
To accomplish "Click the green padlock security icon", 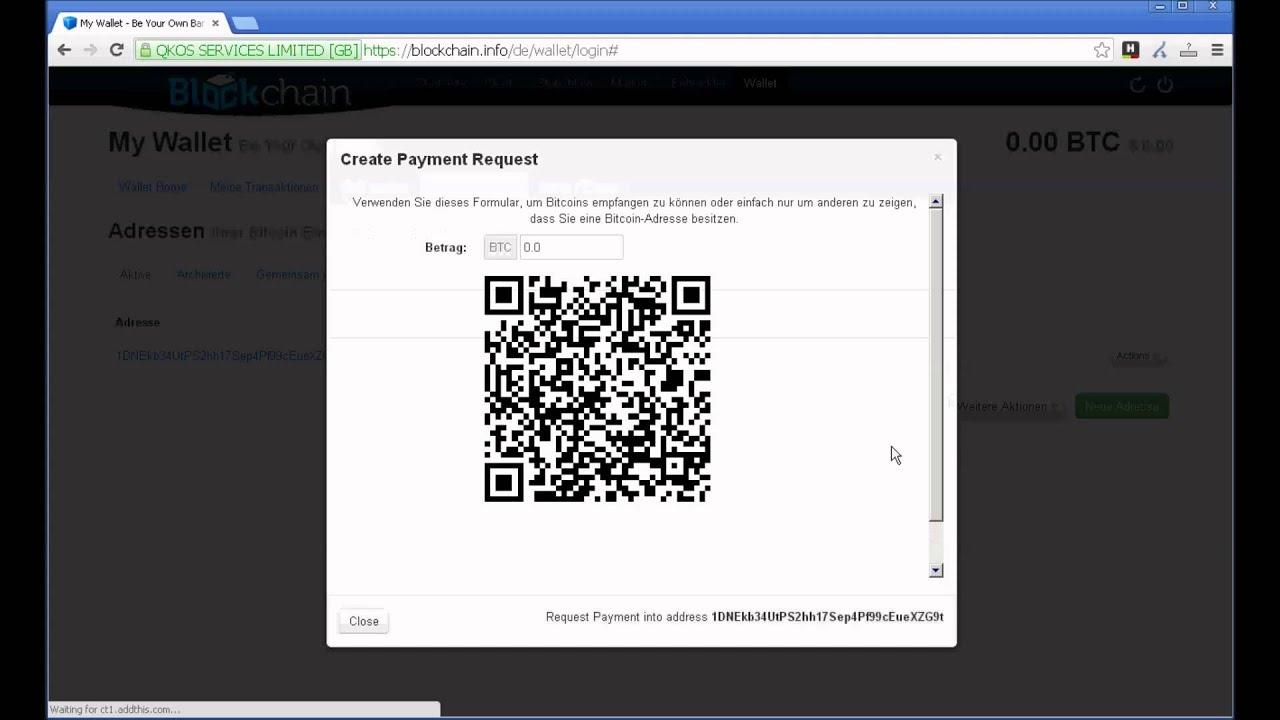I will [x=145, y=50].
